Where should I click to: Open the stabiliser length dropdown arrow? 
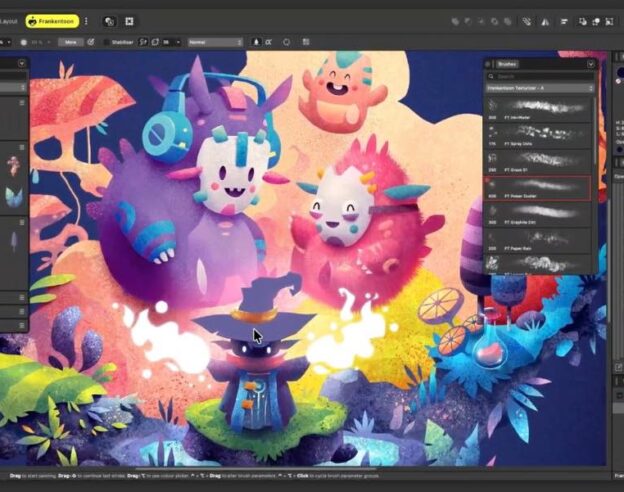coord(178,42)
